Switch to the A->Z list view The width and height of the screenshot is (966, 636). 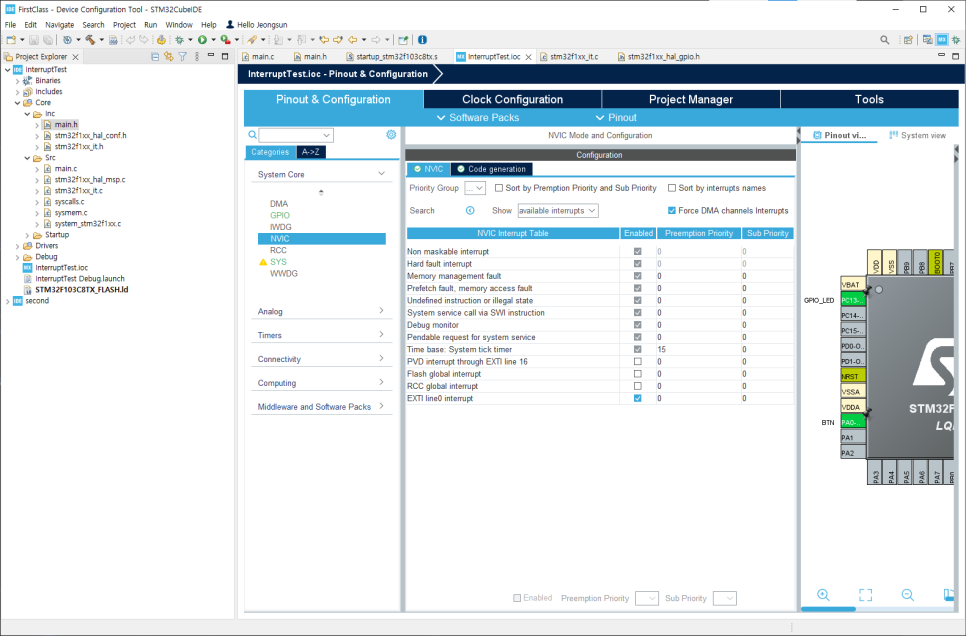[x=310, y=152]
